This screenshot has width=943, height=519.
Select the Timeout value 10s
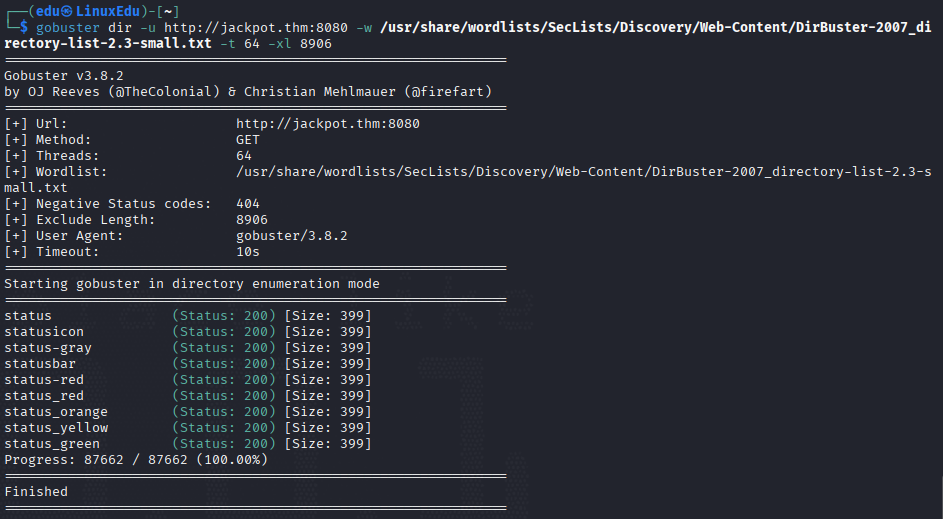pyautogui.click(x=248, y=252)
